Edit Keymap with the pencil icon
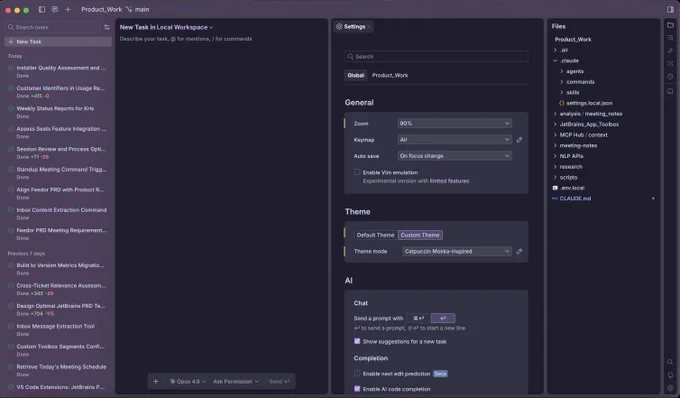 point(519,140)
